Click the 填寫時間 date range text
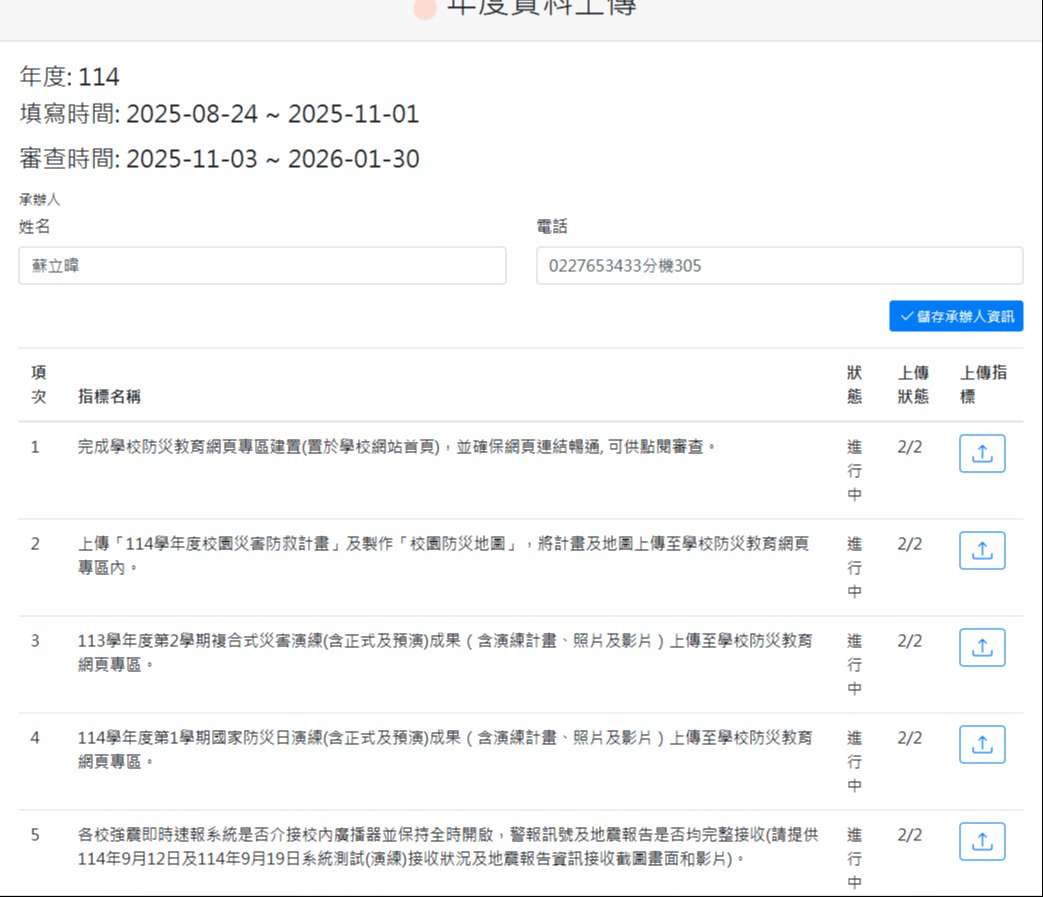 coord(219,115)
